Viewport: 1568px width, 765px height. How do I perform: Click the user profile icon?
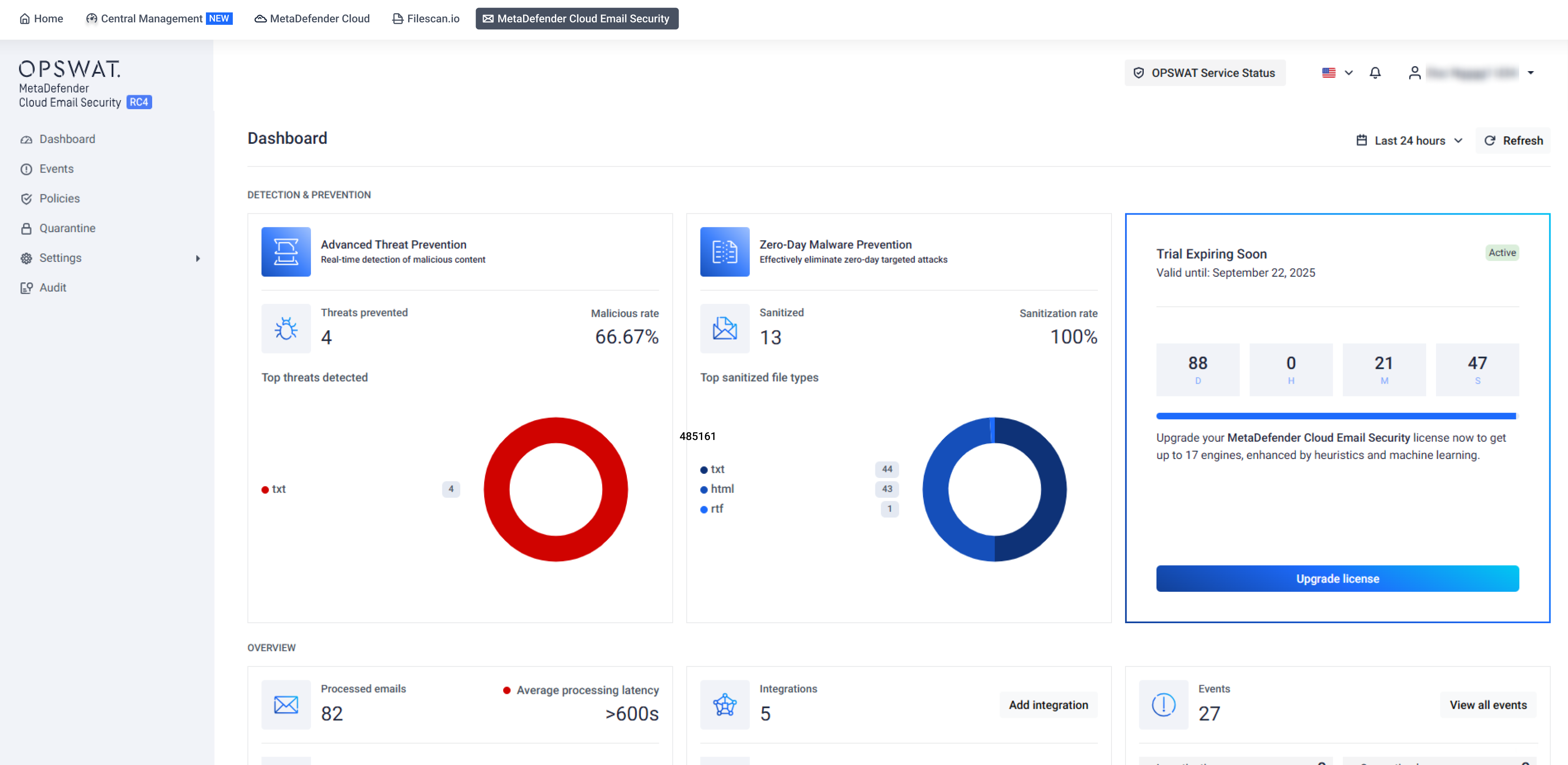tap(1414, 73)
